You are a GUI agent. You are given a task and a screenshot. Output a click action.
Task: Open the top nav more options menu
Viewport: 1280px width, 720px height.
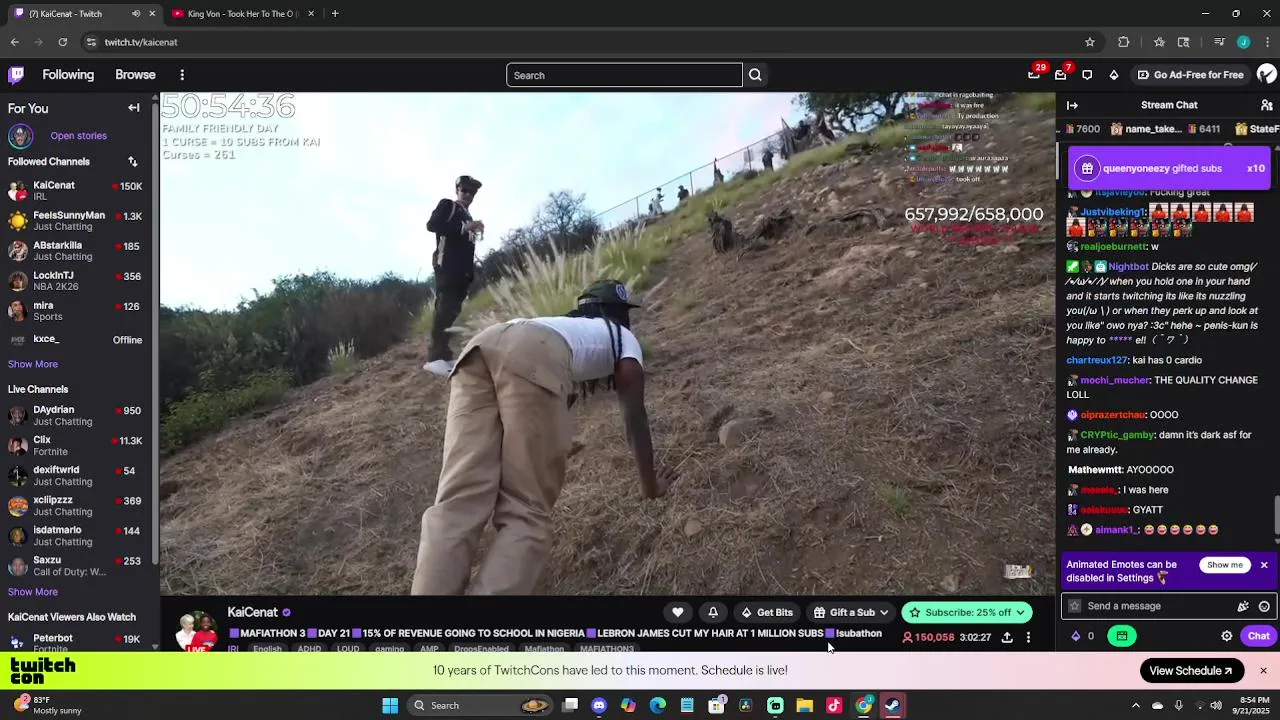point(182,75)
